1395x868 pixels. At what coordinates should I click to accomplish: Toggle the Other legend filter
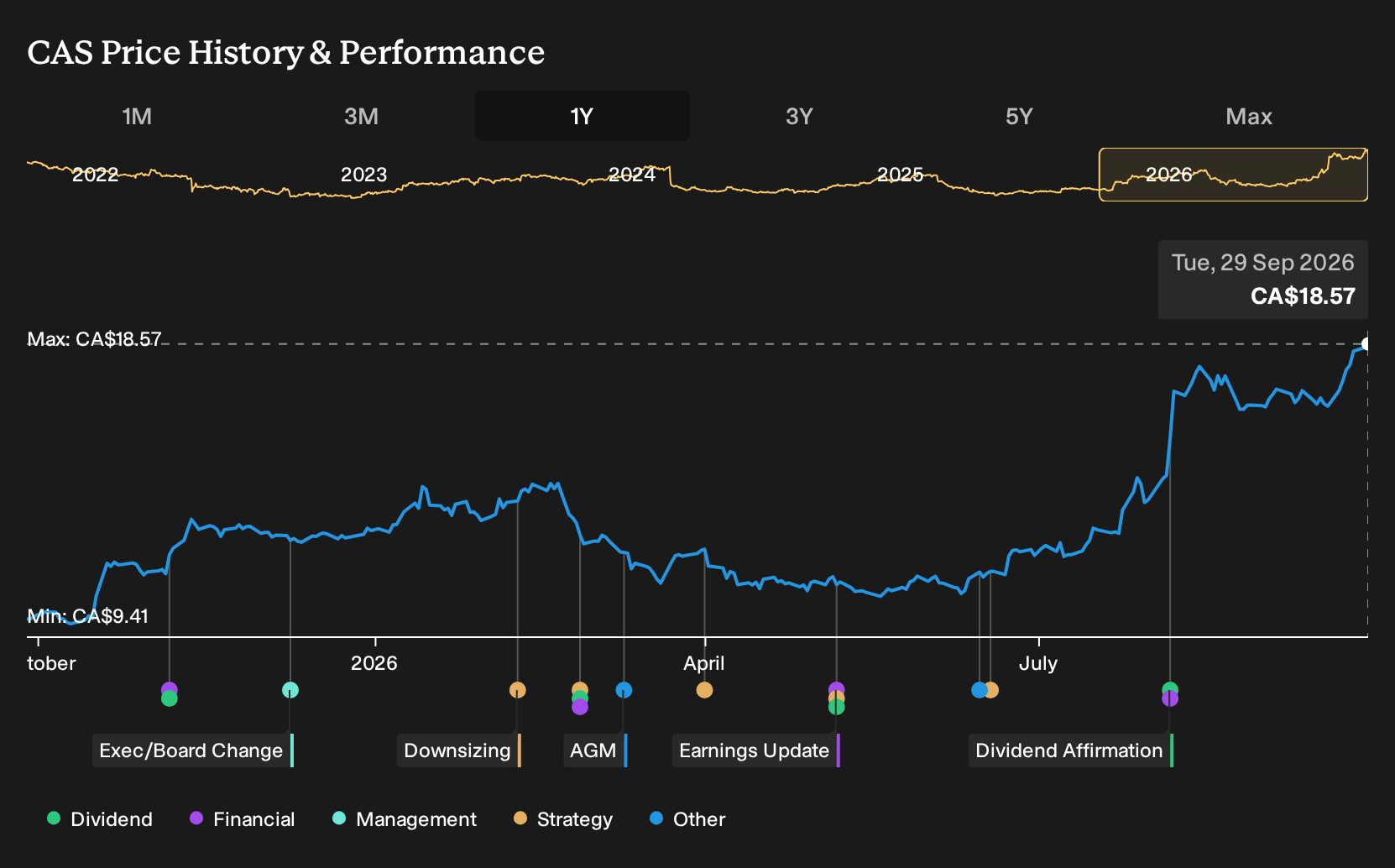coord(687,819)
